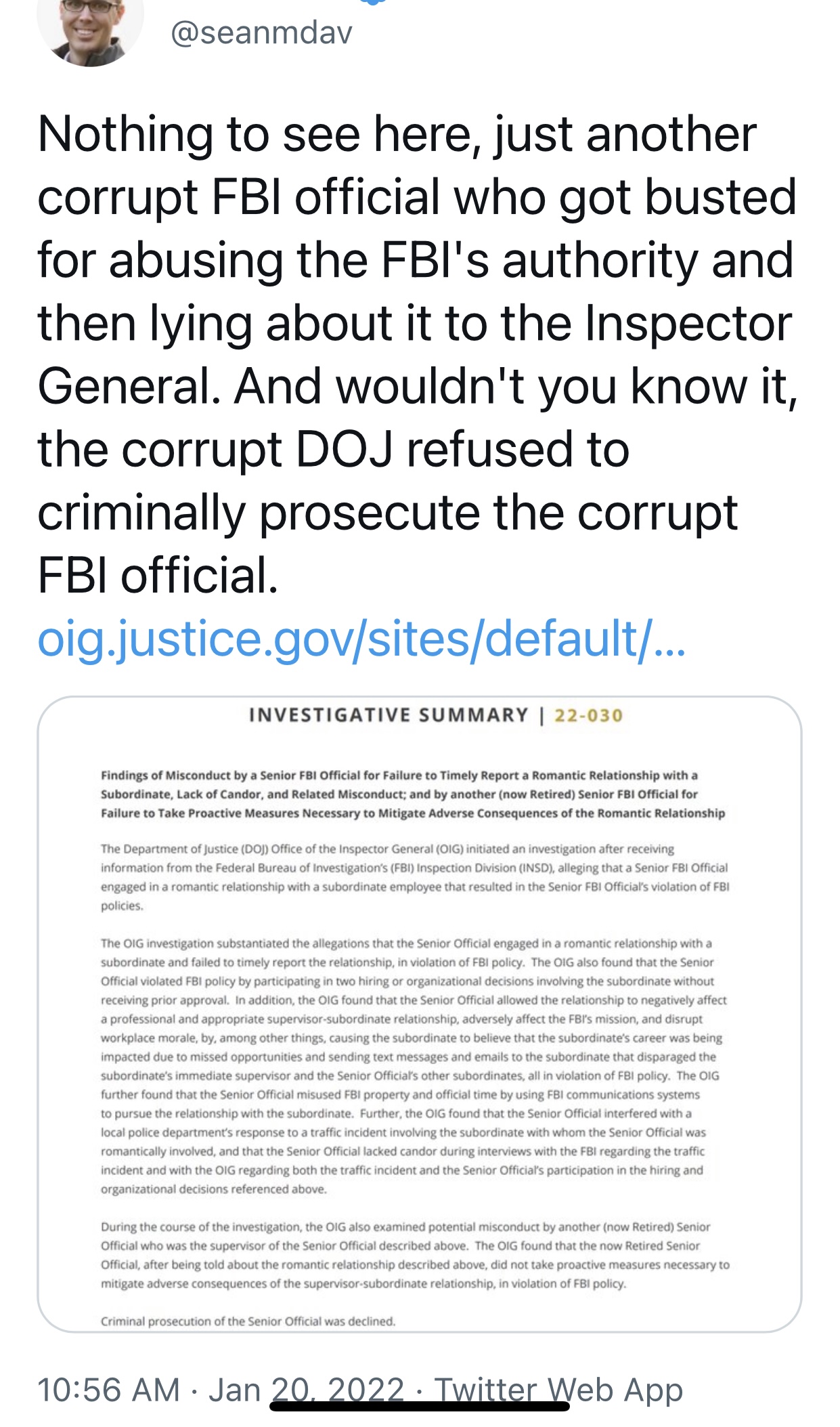Click the paragraph starting The OIG investigation substantiated
The height and width of the screenshot is (1427, 840).
(414, 1066)
